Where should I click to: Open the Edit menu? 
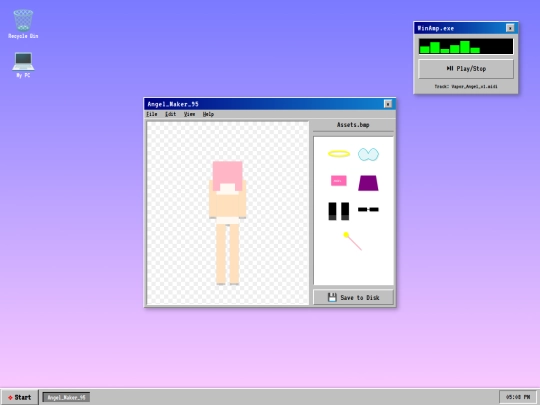point(170,114)
